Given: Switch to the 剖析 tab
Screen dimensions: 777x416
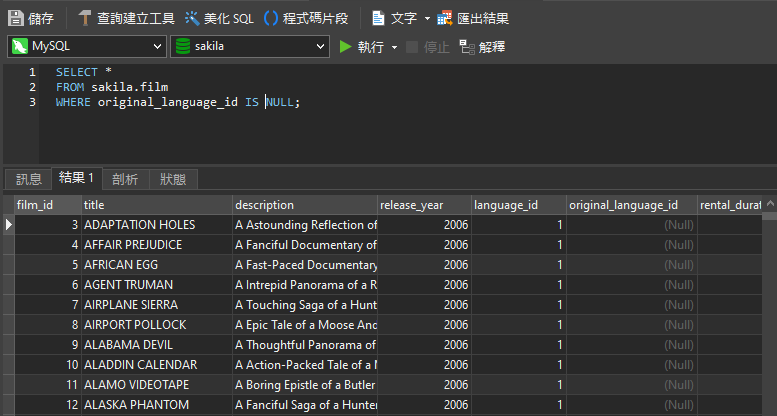Looking at the screenshot, I should (125, 179).
